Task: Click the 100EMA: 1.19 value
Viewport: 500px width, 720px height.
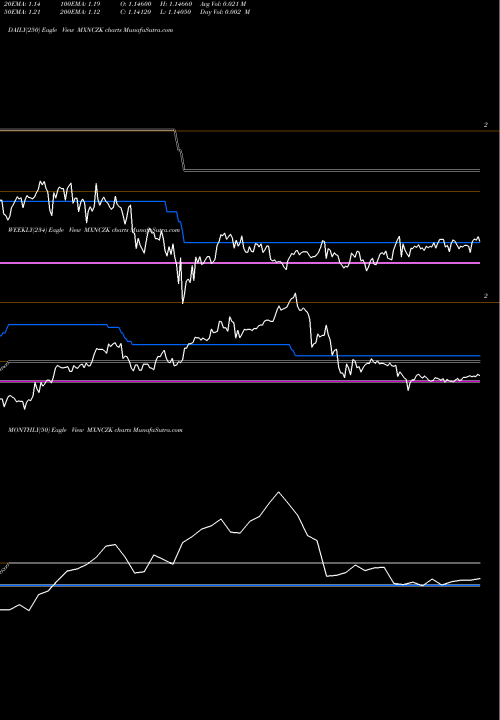Action: [x=80, y=4]
